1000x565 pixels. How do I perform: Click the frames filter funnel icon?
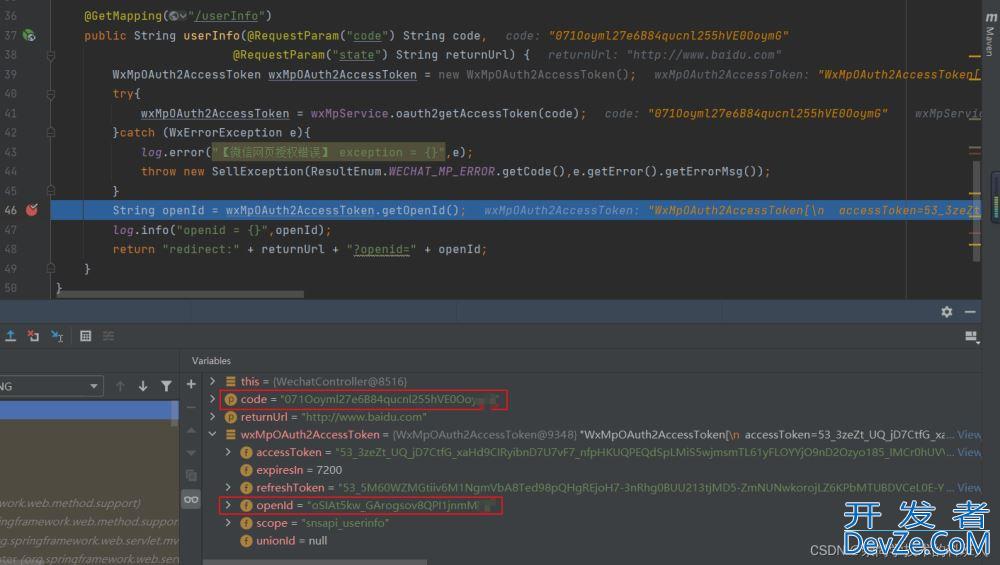pos(166,386)
